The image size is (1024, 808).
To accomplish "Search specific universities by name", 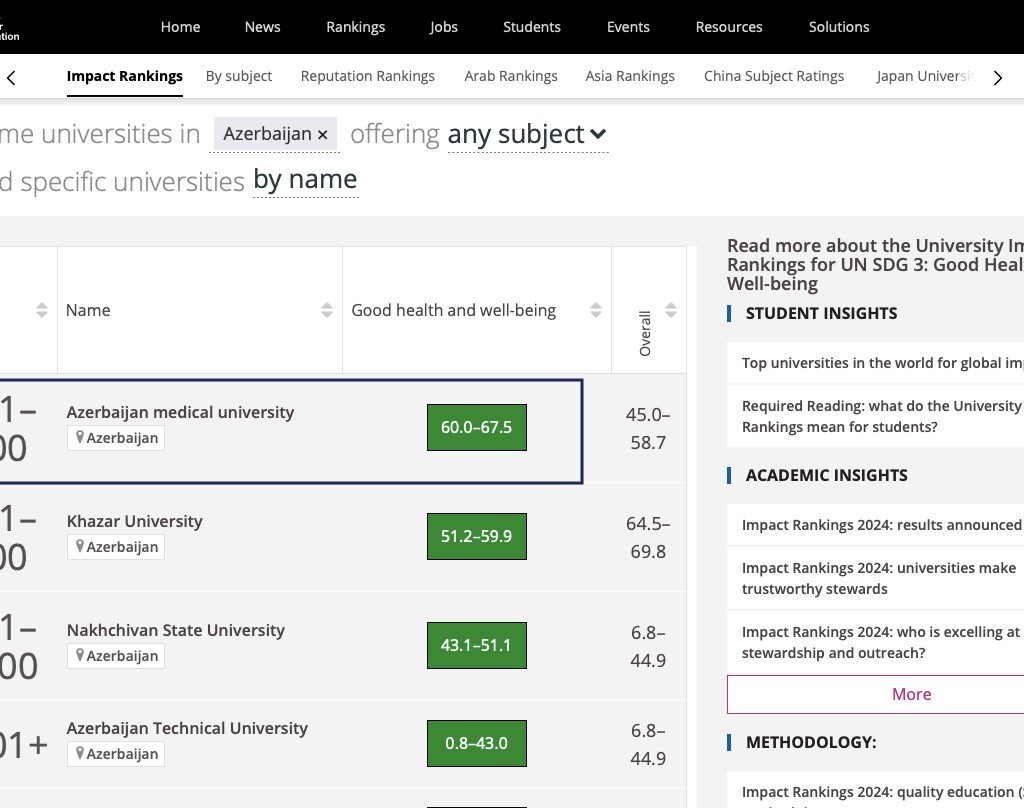I will coord(305,180).
